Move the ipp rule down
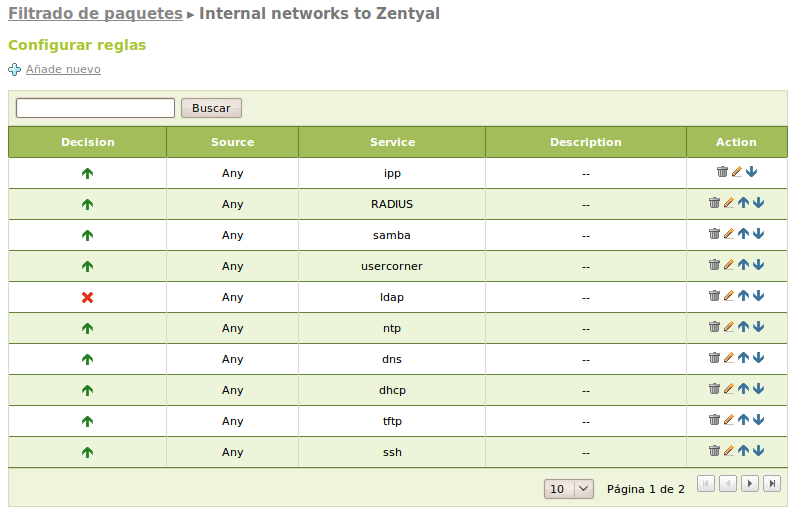Image resolution: width=797 pixels, height=516 pixels. (752, 172)
